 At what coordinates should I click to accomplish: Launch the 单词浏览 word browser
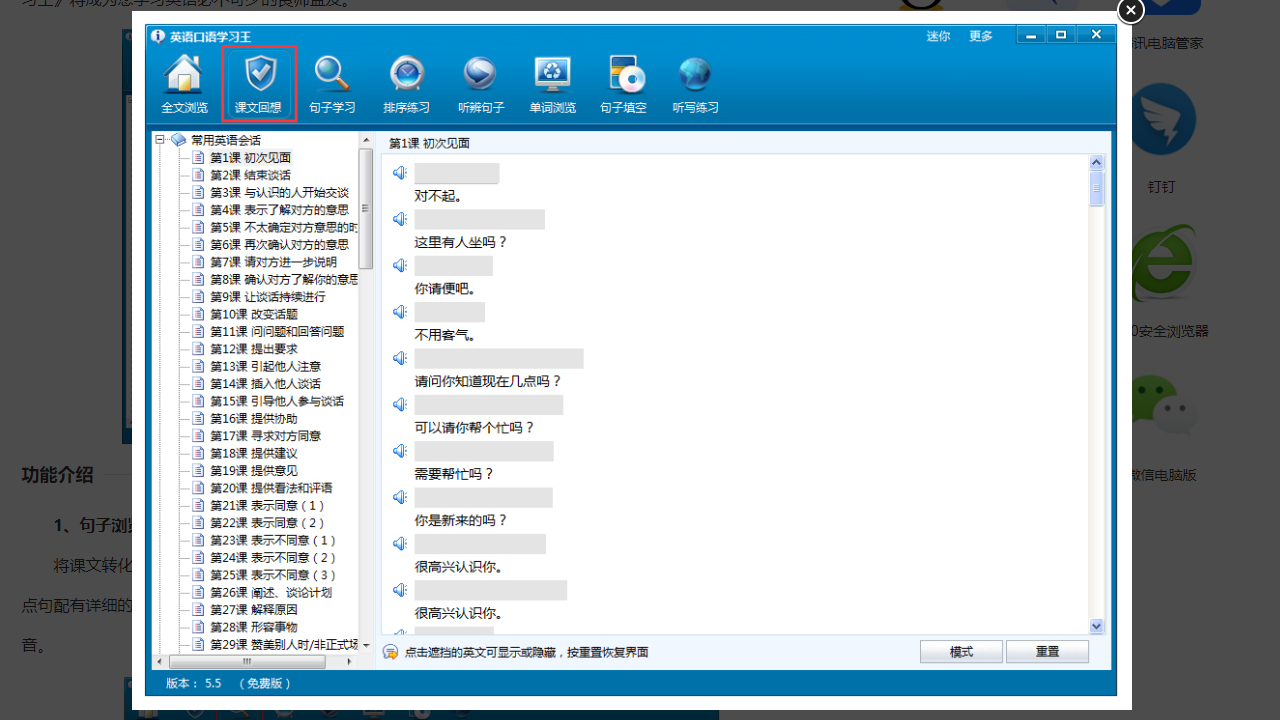pos(552,84)
